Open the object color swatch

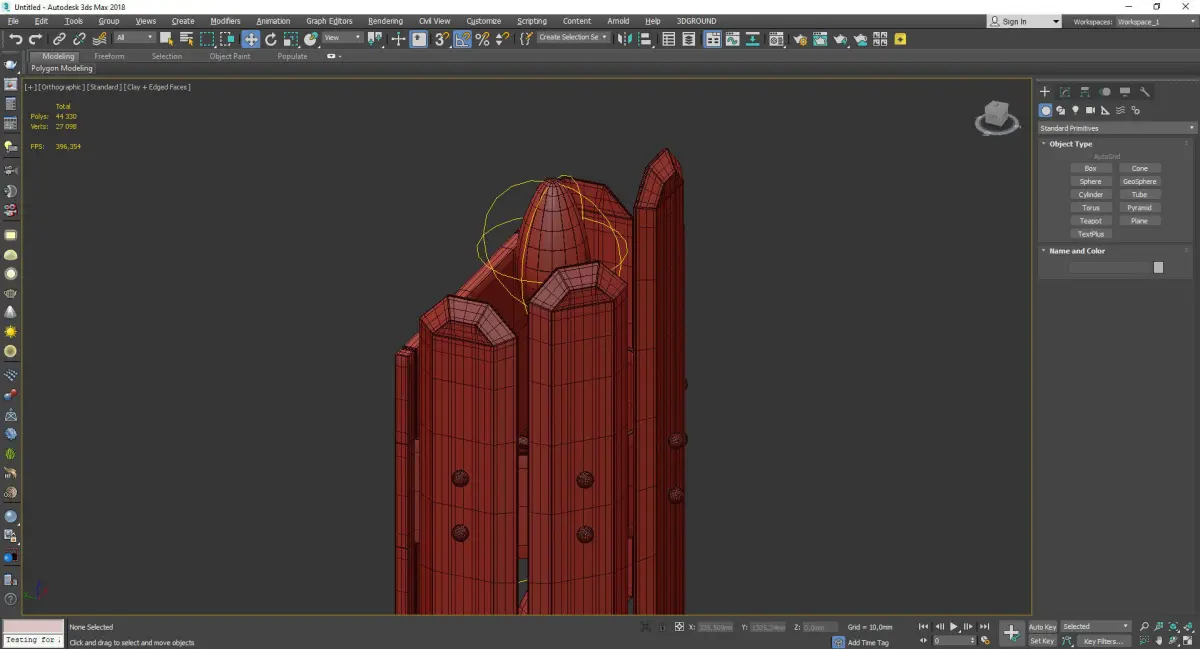1158,267
